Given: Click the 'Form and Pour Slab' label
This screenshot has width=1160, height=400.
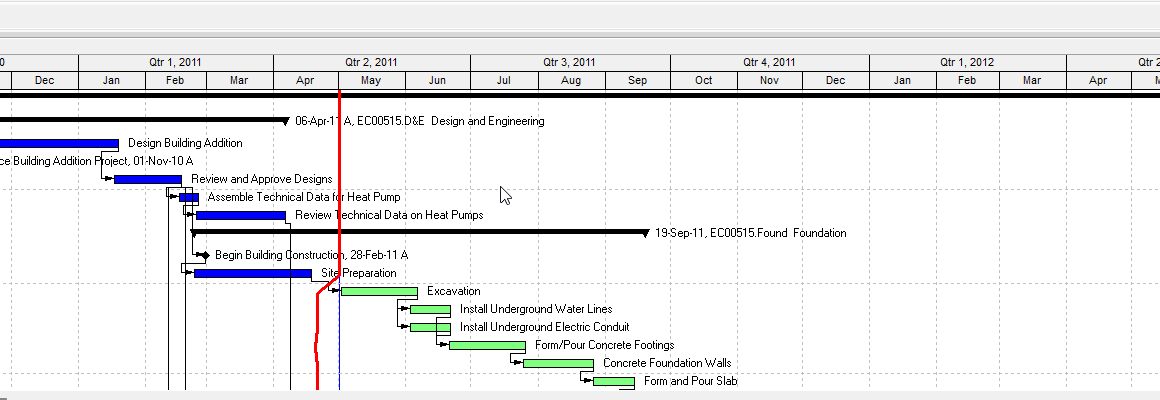Looking at the screenshot, I should click(x=691, y=382).
